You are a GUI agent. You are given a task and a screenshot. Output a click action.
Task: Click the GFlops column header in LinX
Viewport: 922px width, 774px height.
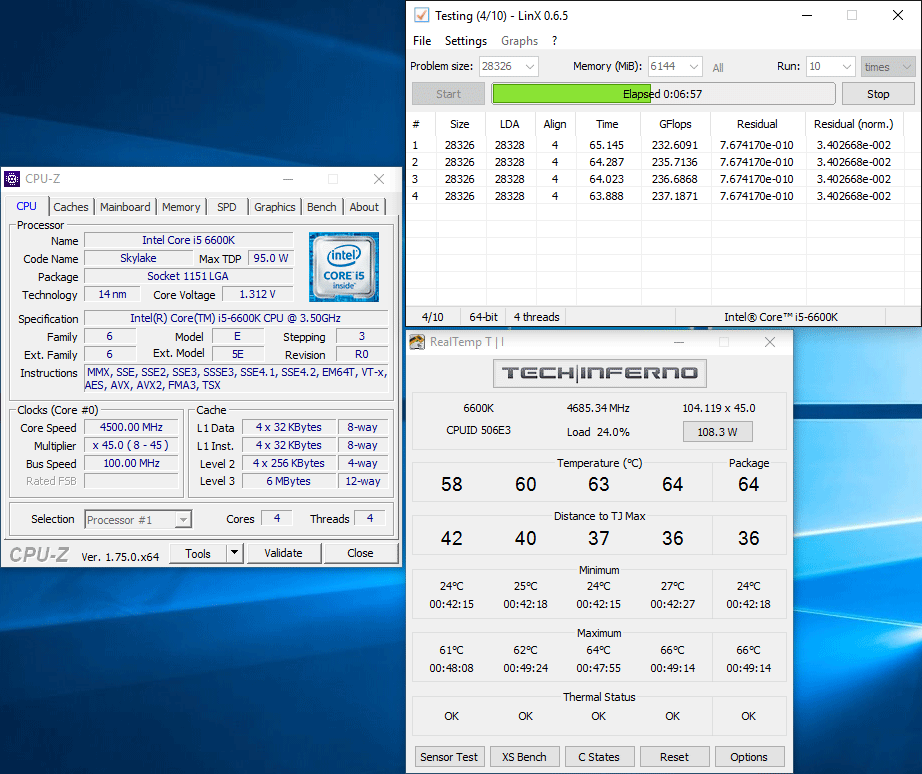pyautogui.click(x=675, y=124)
